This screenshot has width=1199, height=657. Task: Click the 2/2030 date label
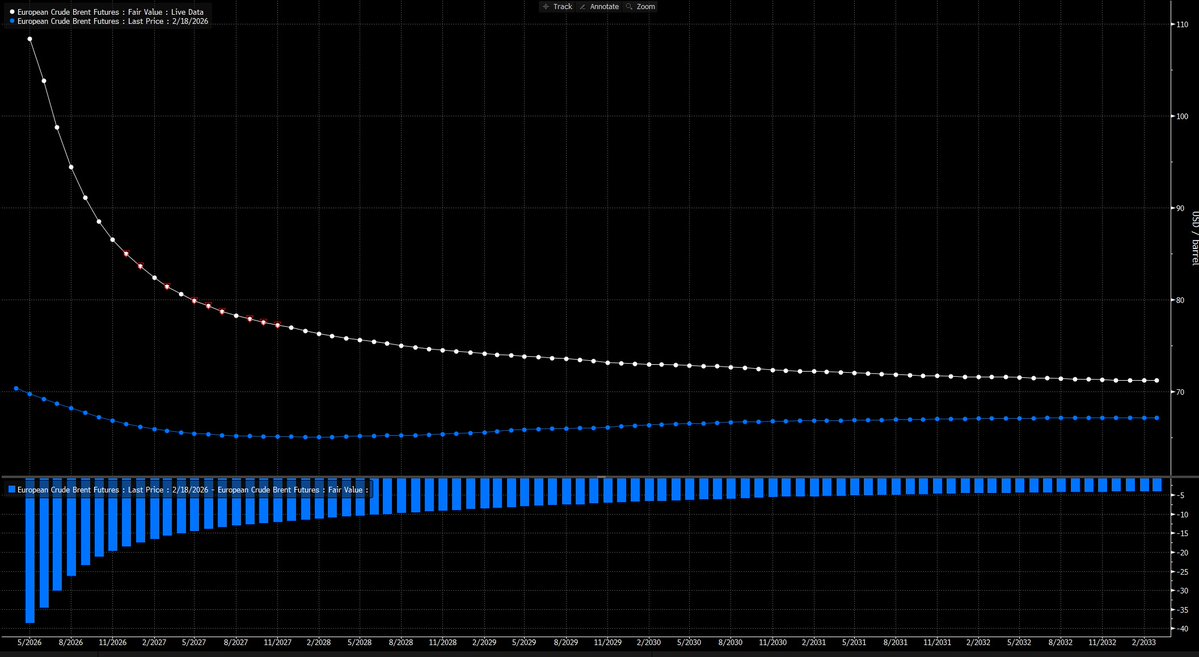point(648,644)
